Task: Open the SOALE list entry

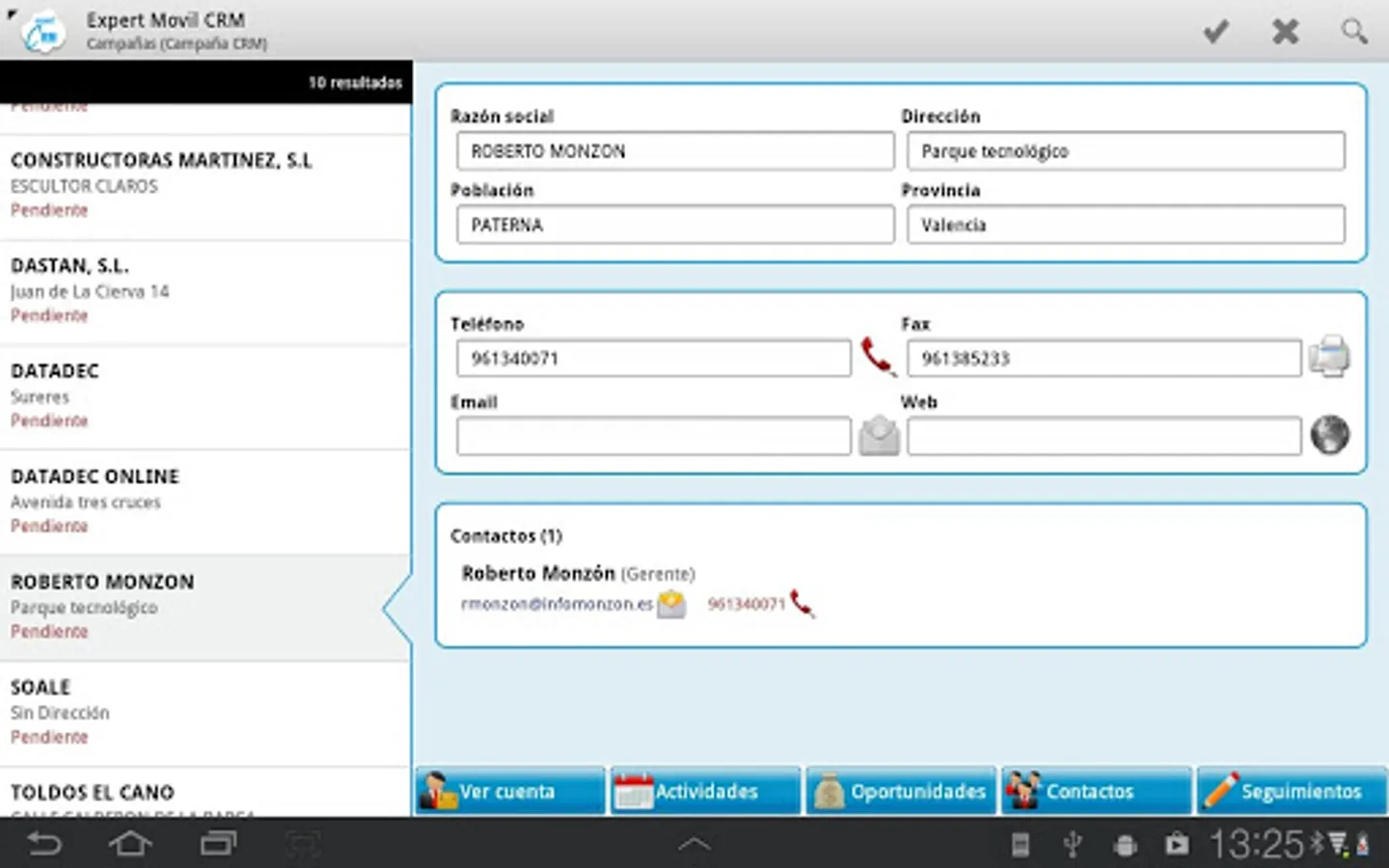Action: pyautogui.click(x=205, y=714)
